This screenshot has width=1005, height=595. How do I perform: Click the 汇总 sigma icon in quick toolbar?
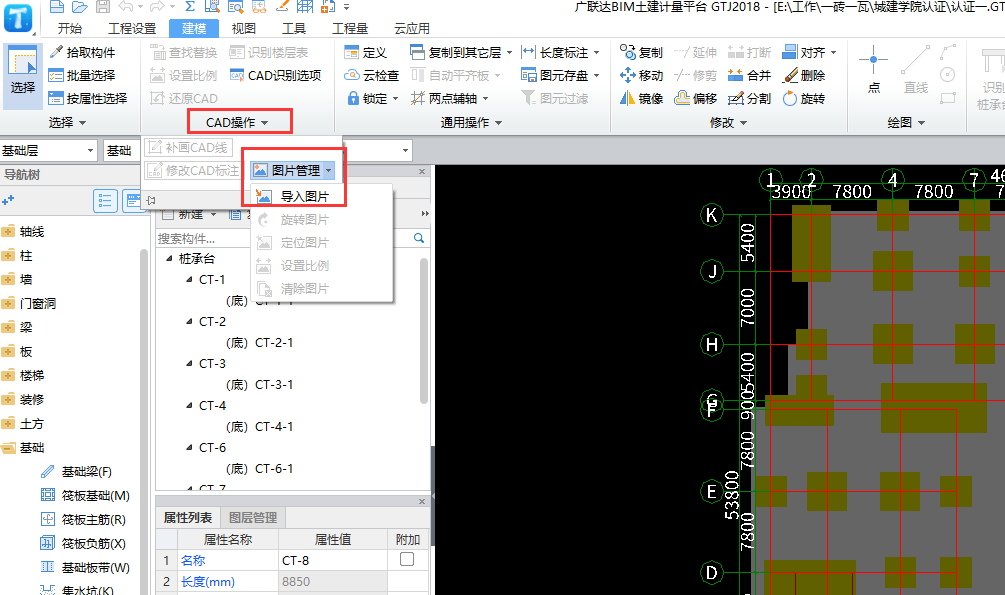(190, 6)
